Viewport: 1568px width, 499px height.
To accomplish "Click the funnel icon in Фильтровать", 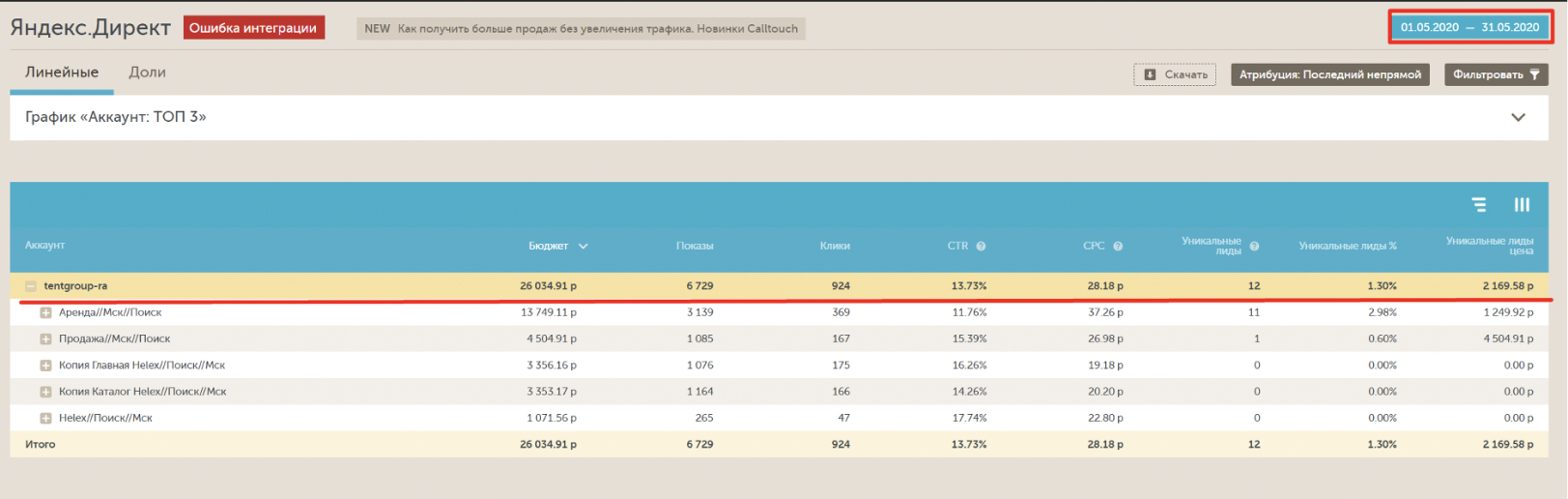I will (x=1534, y=74).
